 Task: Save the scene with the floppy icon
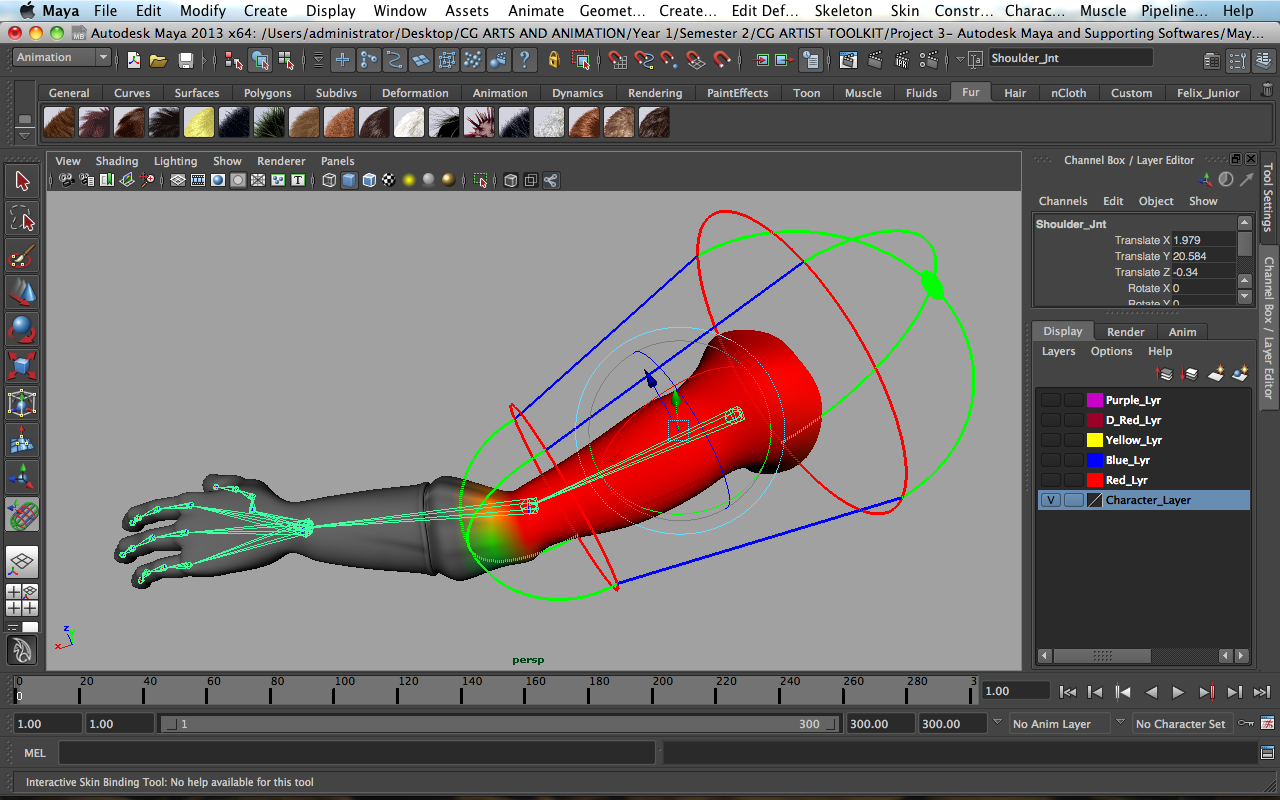185,60
